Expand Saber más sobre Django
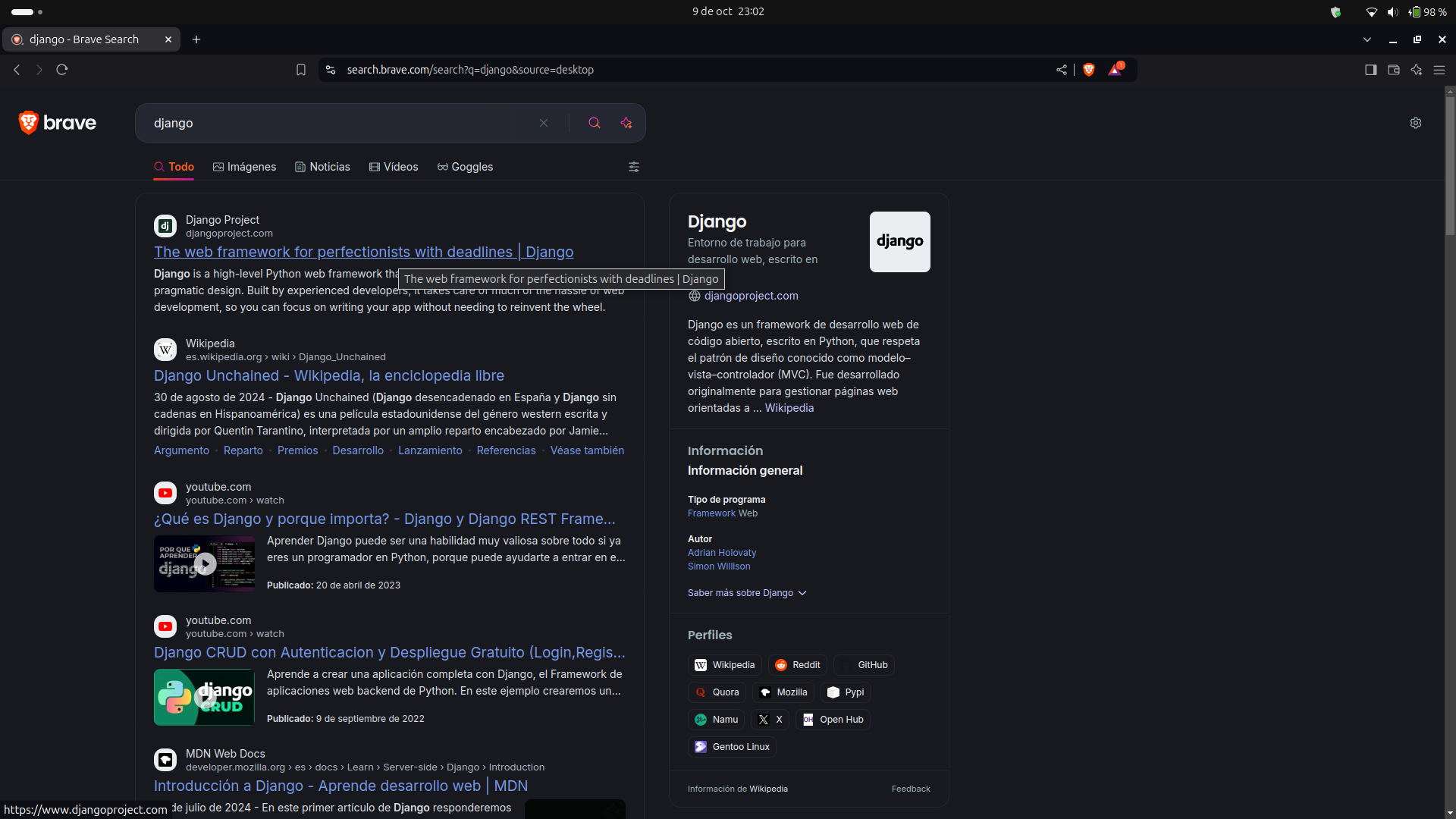Image resolution: width=1456 pixels, height=819 pixels. tap(747, 593)
